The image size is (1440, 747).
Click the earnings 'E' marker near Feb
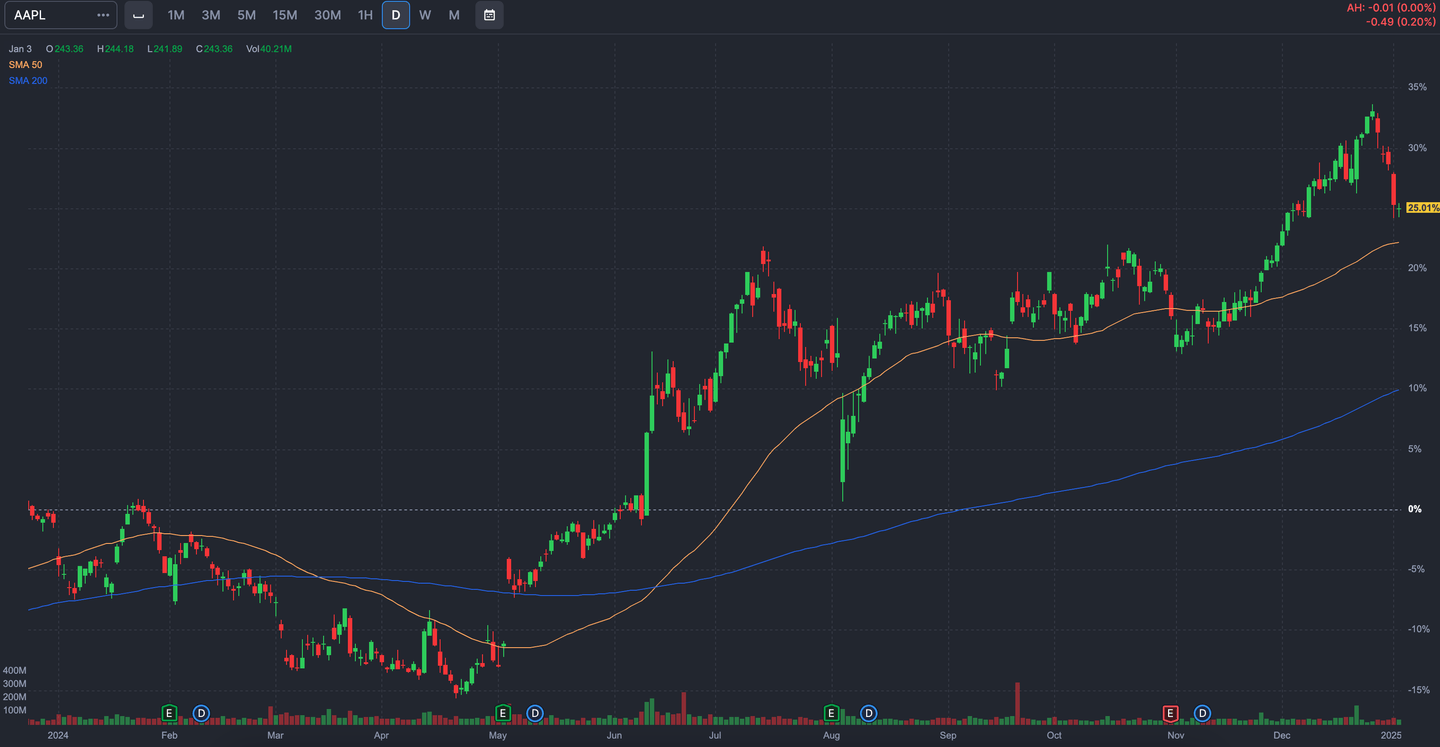(x=169, y=714)
